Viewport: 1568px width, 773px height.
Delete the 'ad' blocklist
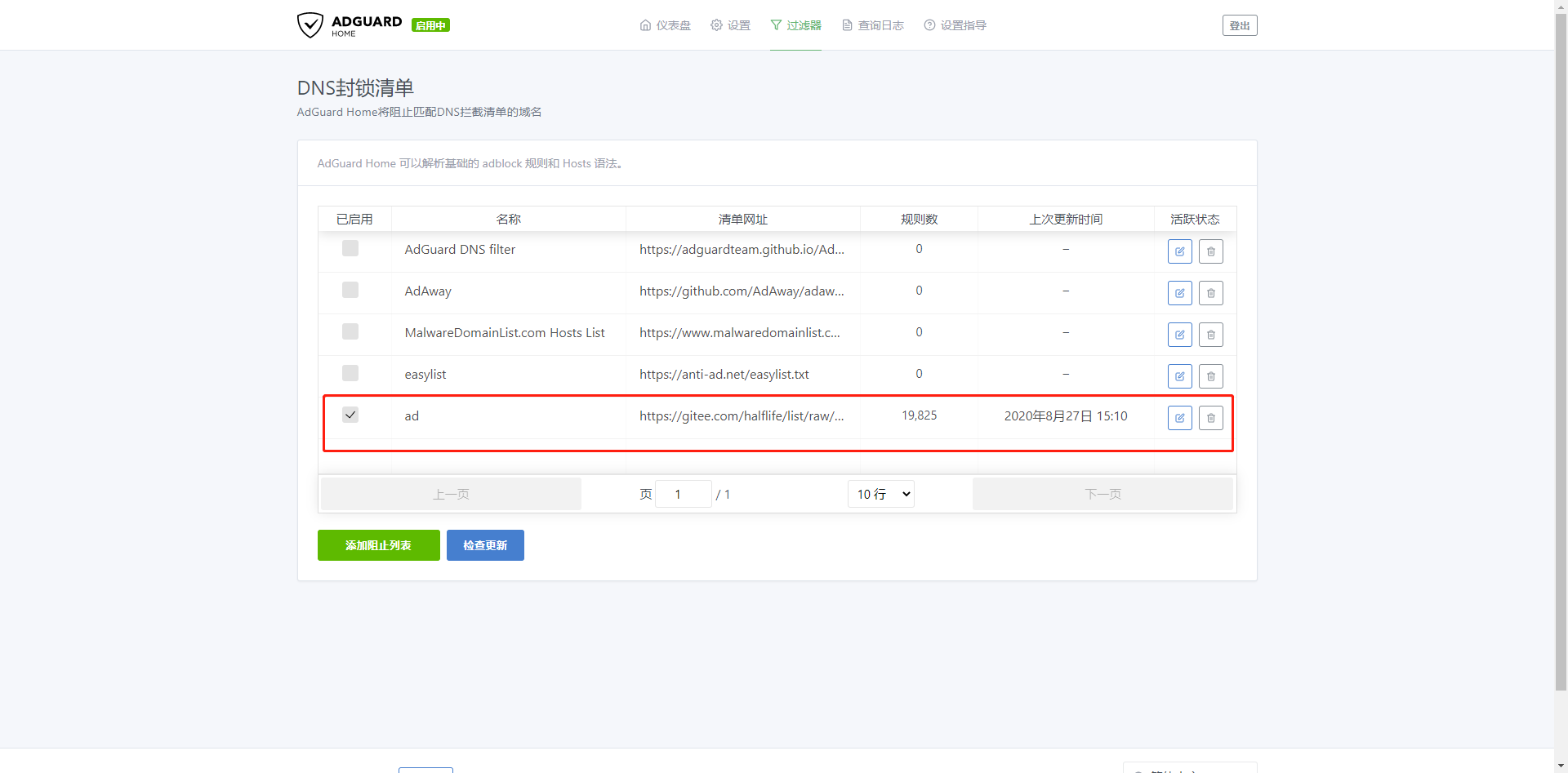coord(1210,418)
